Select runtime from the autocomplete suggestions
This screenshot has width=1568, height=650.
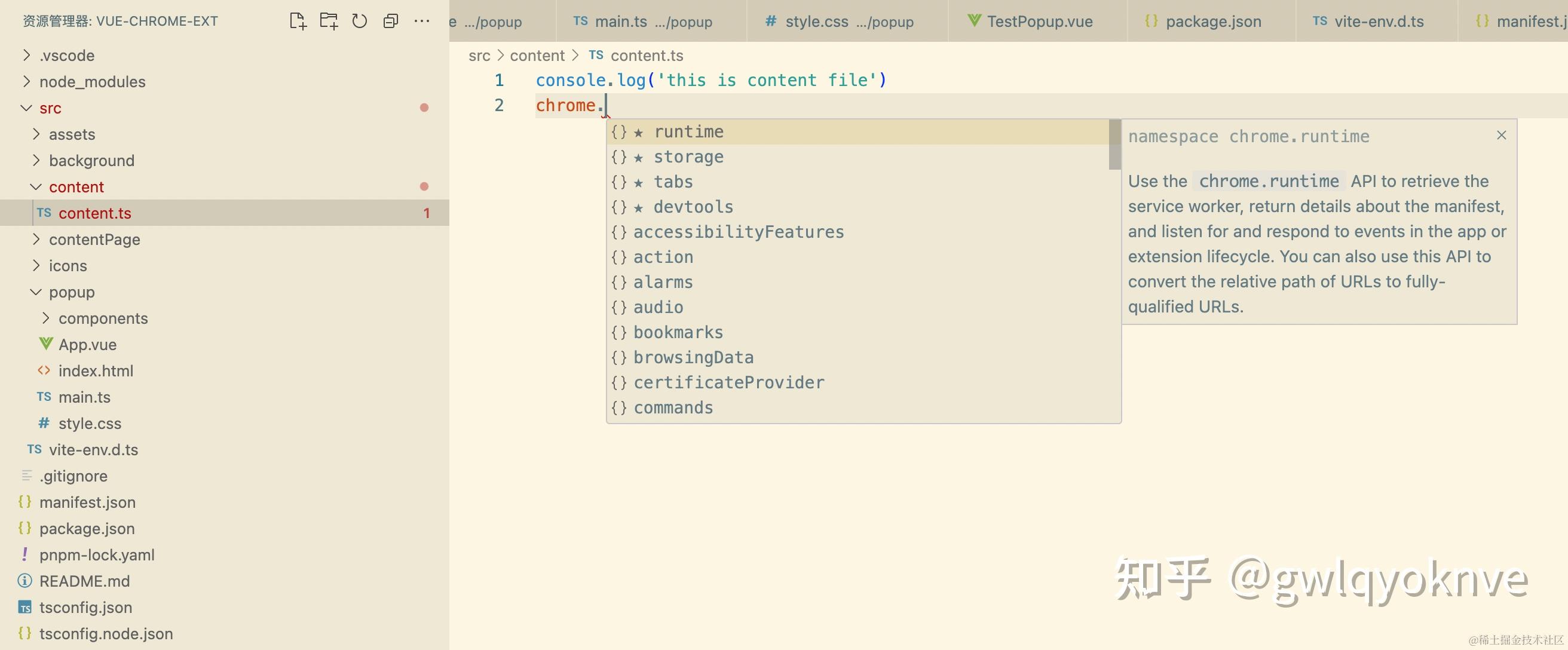688,131
